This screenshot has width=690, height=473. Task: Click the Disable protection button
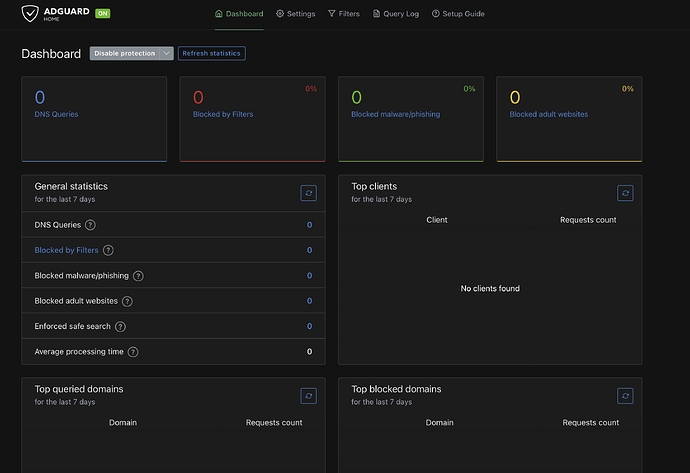click(125, 54)
